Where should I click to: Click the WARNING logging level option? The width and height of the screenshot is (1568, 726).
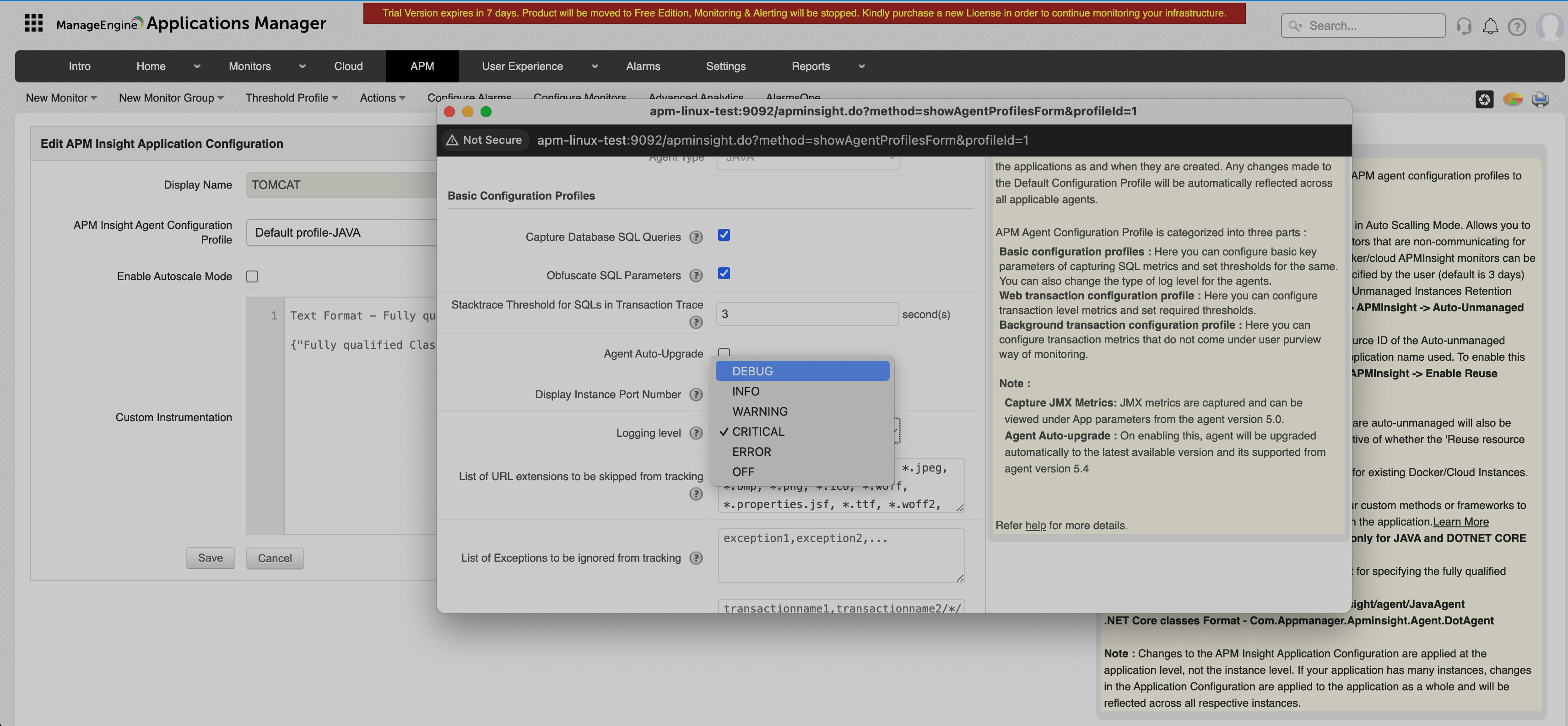tap(760, 412)
